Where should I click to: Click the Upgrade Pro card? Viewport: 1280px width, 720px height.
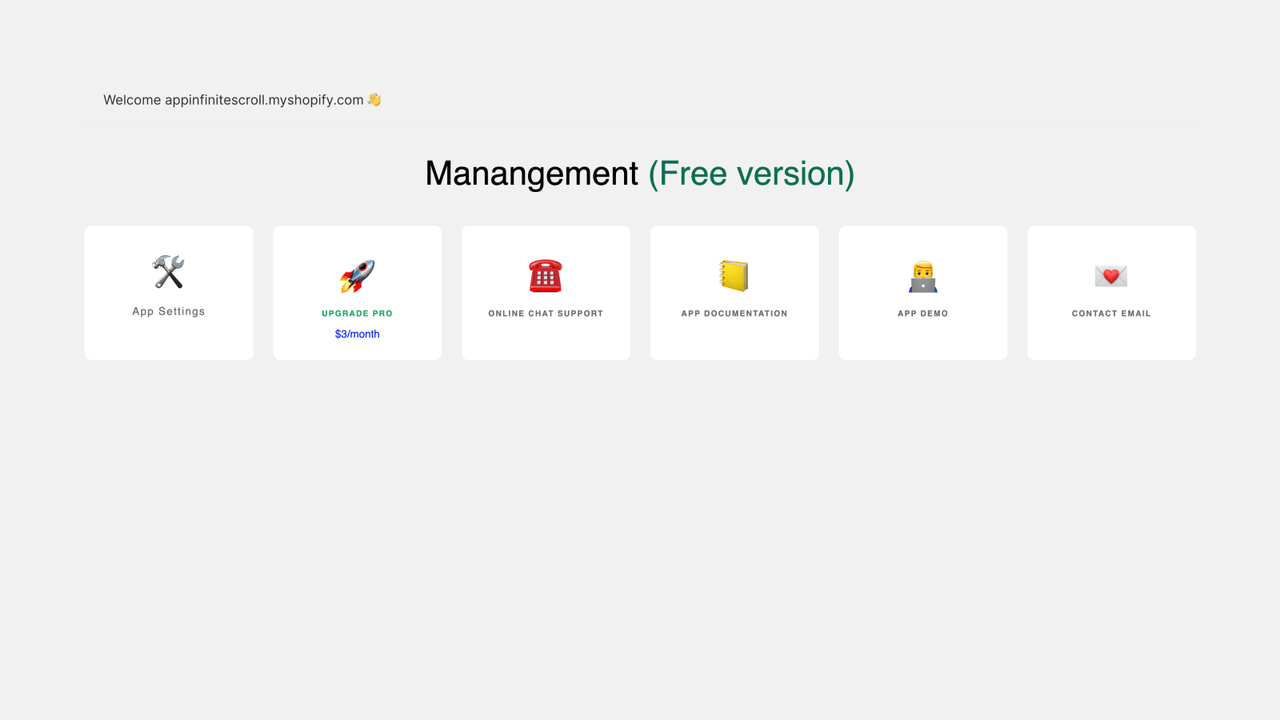(357, 292)
